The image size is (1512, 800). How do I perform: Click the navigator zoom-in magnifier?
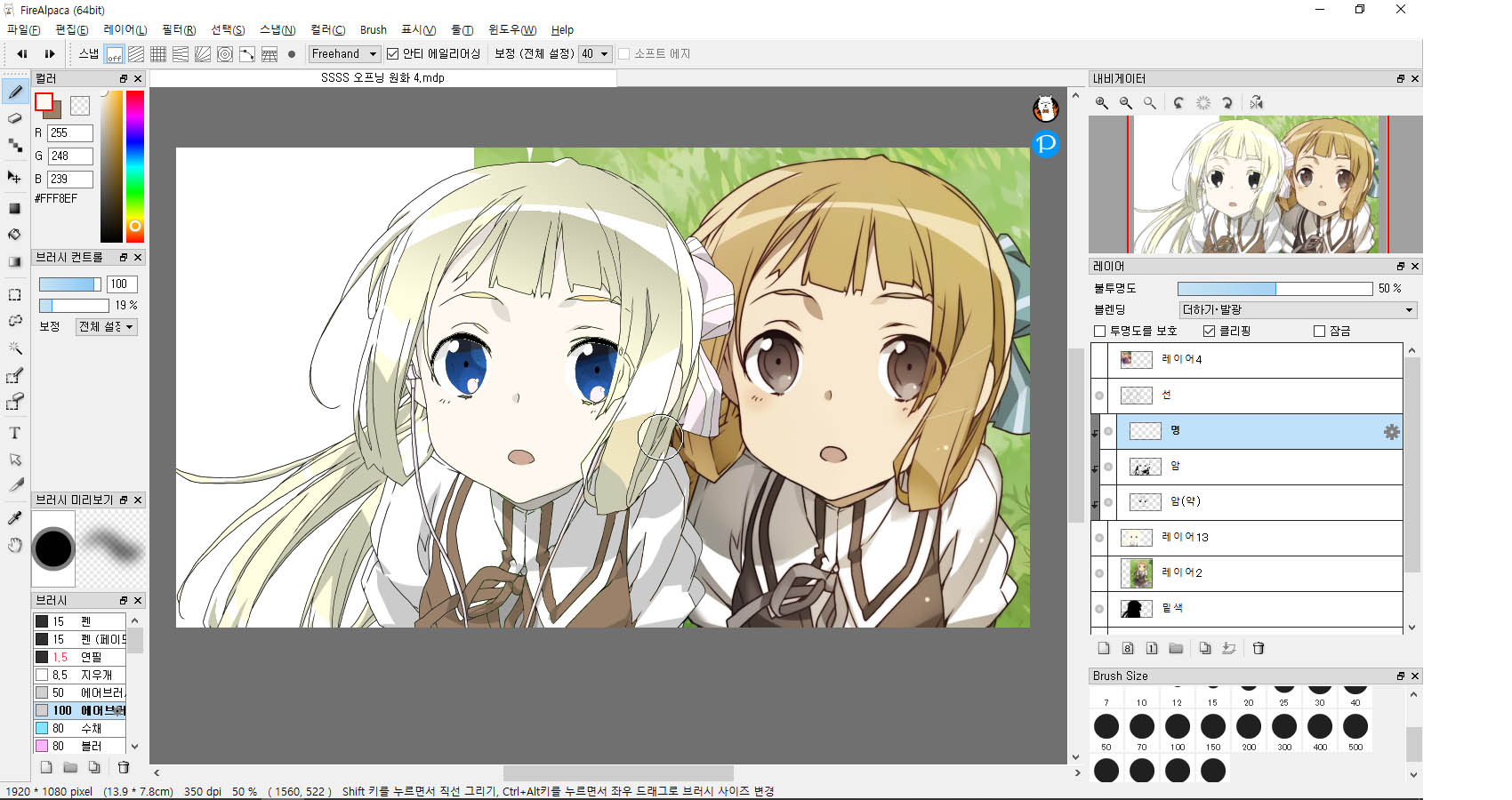(x=1102, y=103)
